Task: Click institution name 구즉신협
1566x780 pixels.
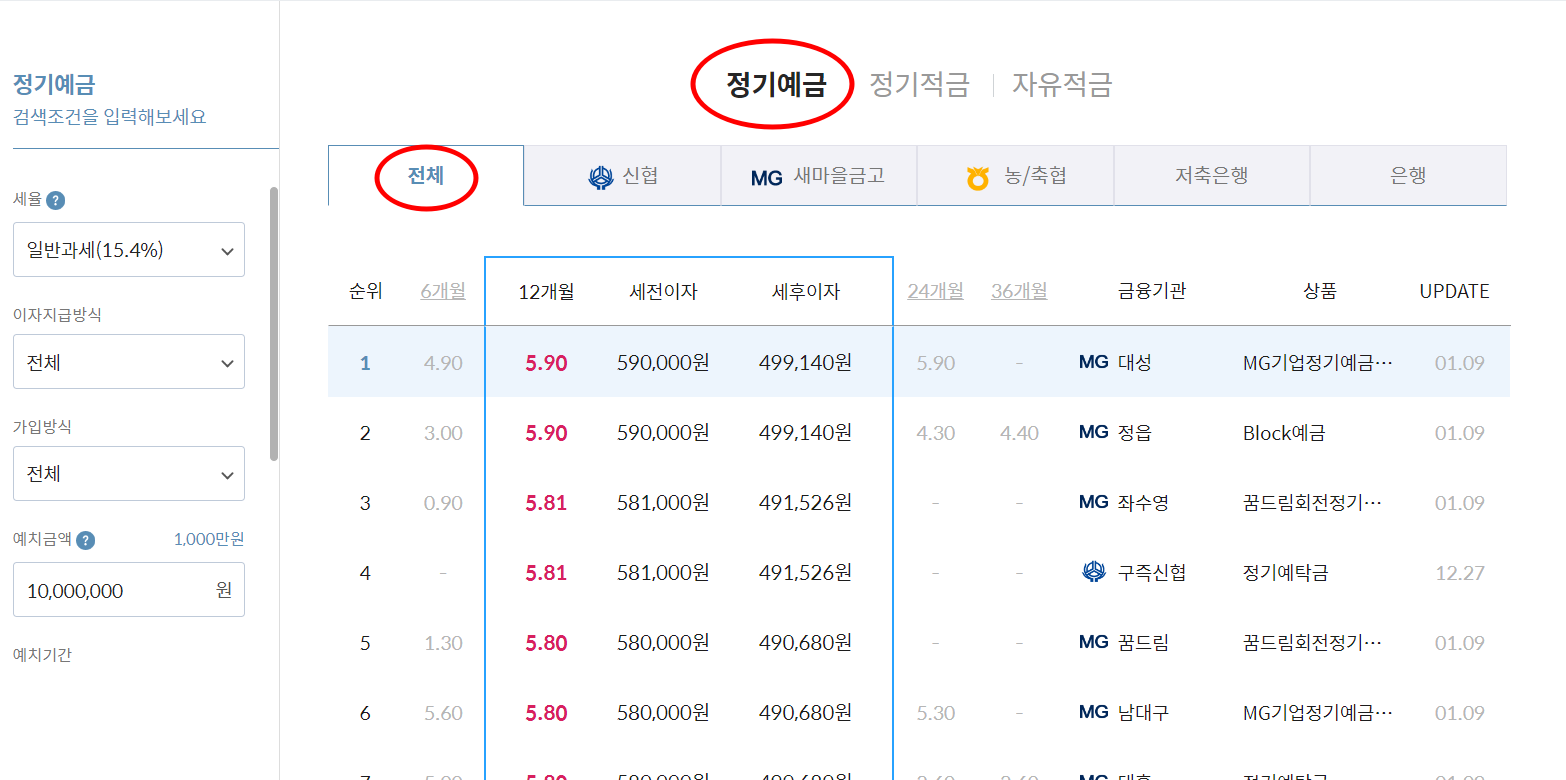Action: (x=1152, y=573)
